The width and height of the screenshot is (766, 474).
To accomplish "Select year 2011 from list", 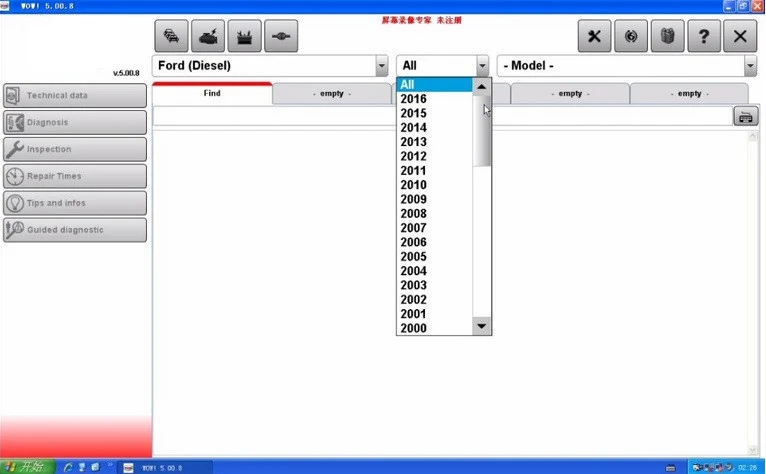I will (434, 171).
